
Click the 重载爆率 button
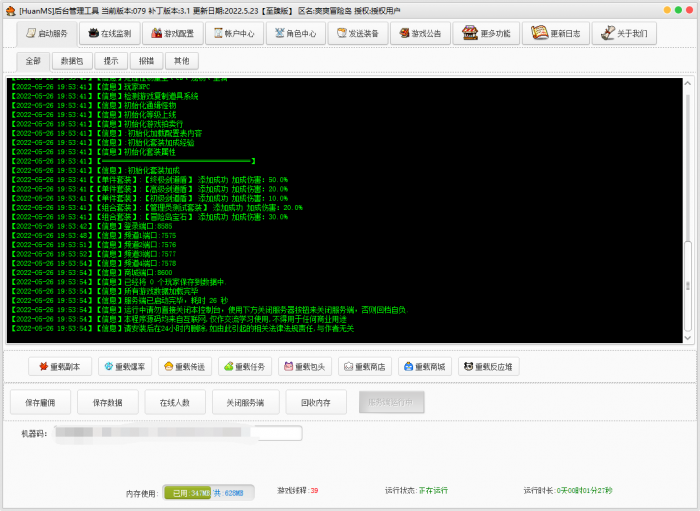[125, 367]
